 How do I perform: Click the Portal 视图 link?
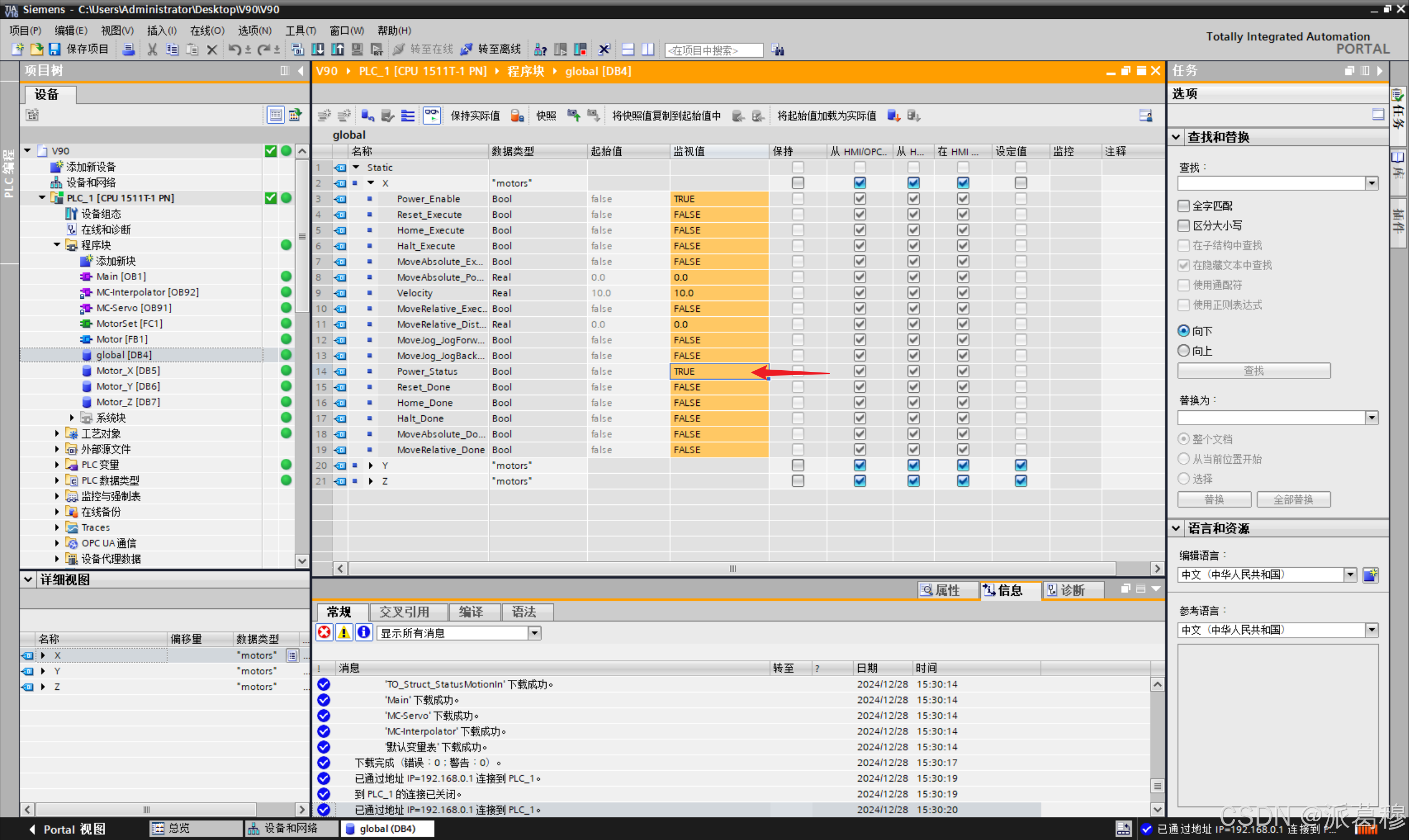(74, 829)
